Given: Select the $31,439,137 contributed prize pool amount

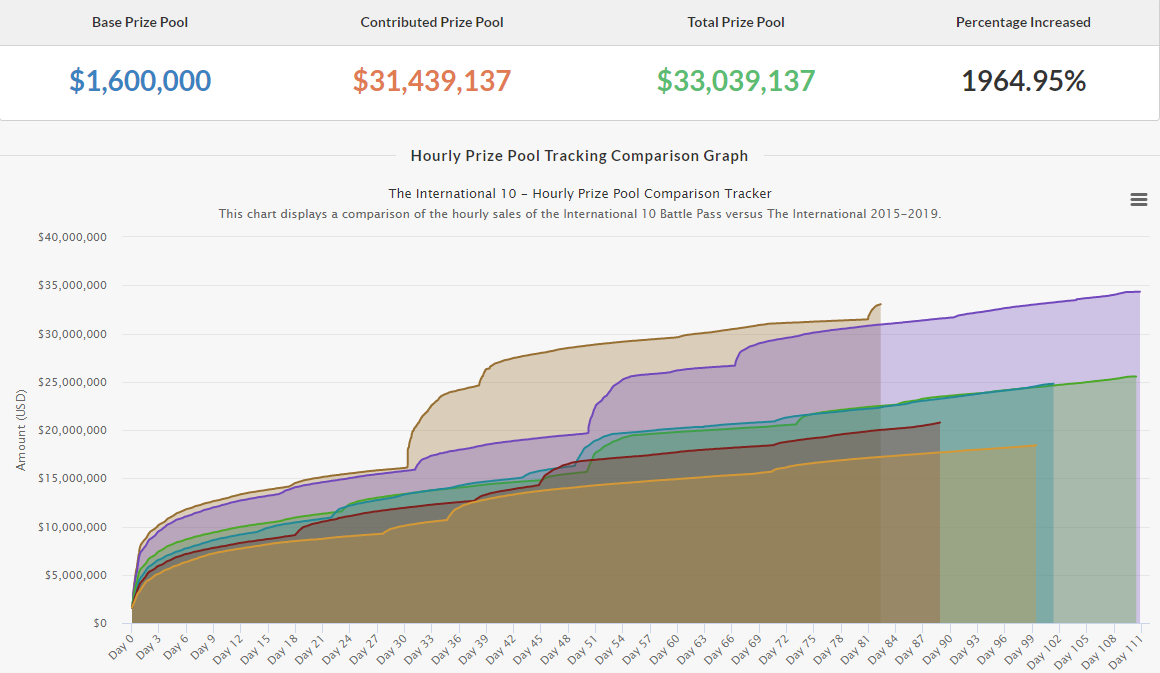Looking at the screenshot, I should (x=432, y=81).
